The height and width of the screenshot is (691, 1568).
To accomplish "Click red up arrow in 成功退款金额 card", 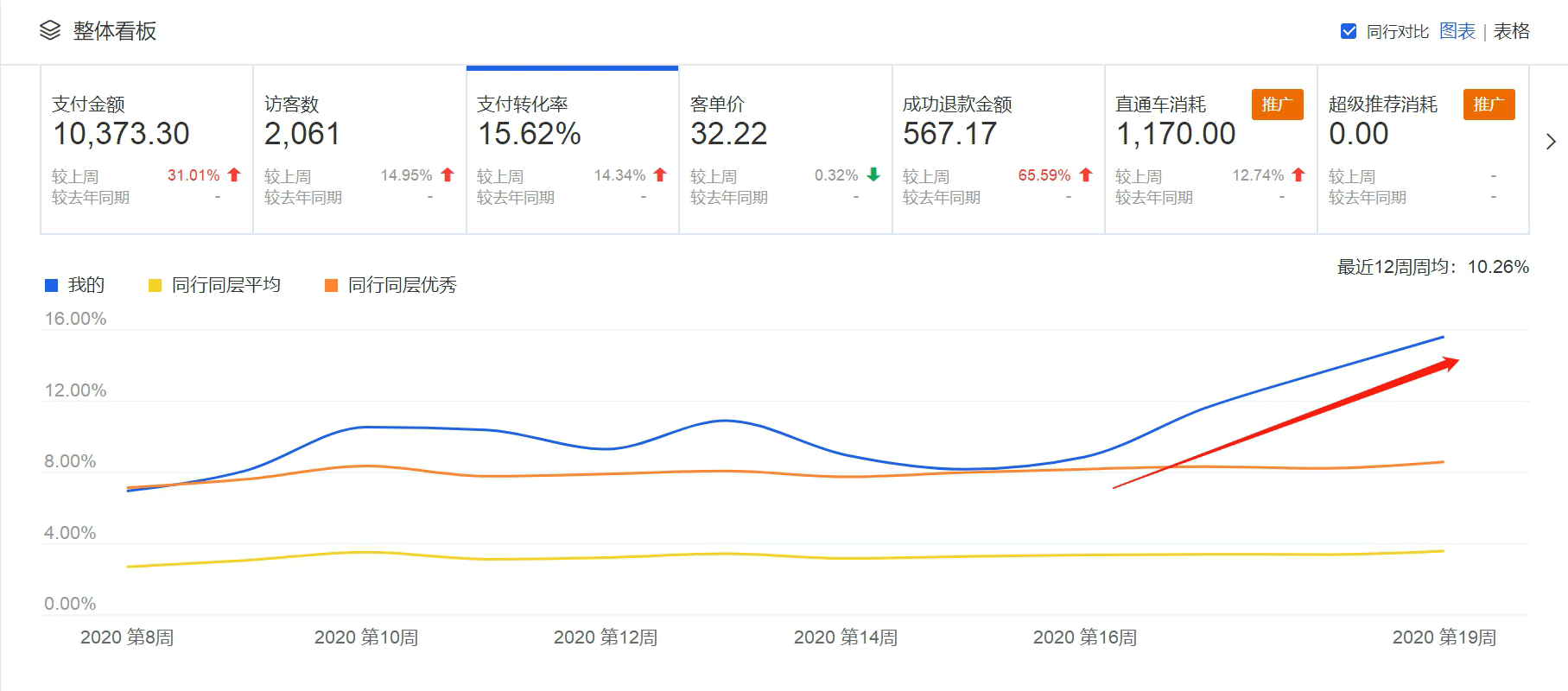I will [x=1086, y=175].
